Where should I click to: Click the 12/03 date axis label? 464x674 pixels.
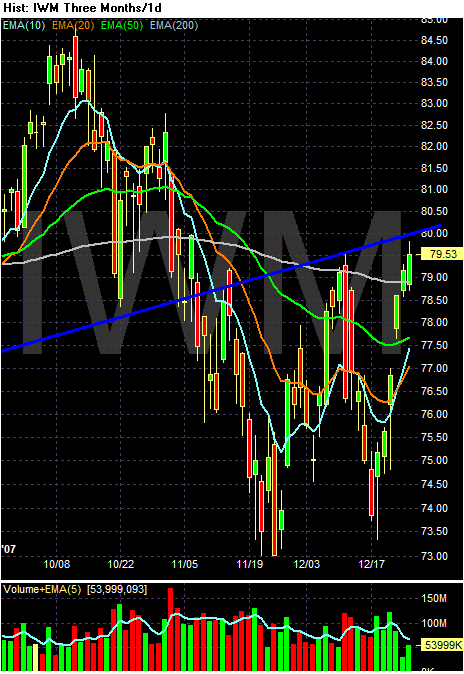point(307,564)
